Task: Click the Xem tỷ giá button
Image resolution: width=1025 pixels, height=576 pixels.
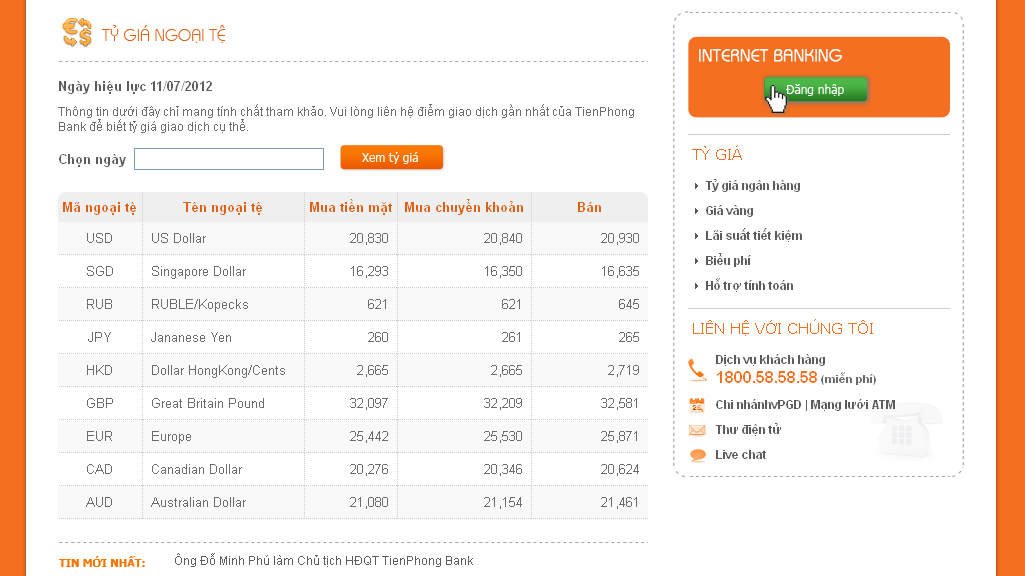Action: pyautogui.click(x=391, y=158)
